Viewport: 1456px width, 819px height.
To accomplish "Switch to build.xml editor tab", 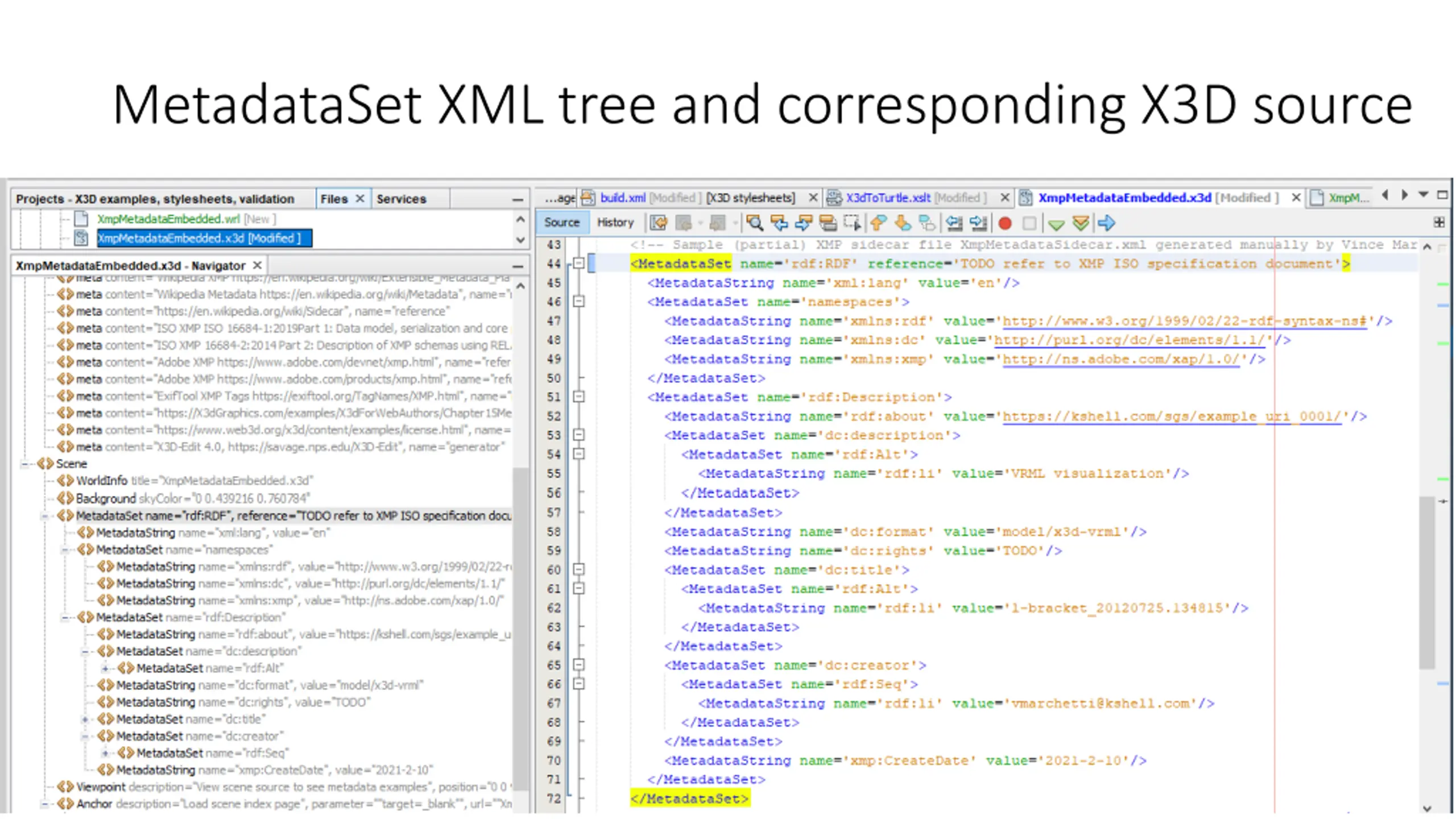I will pos(698,197).
